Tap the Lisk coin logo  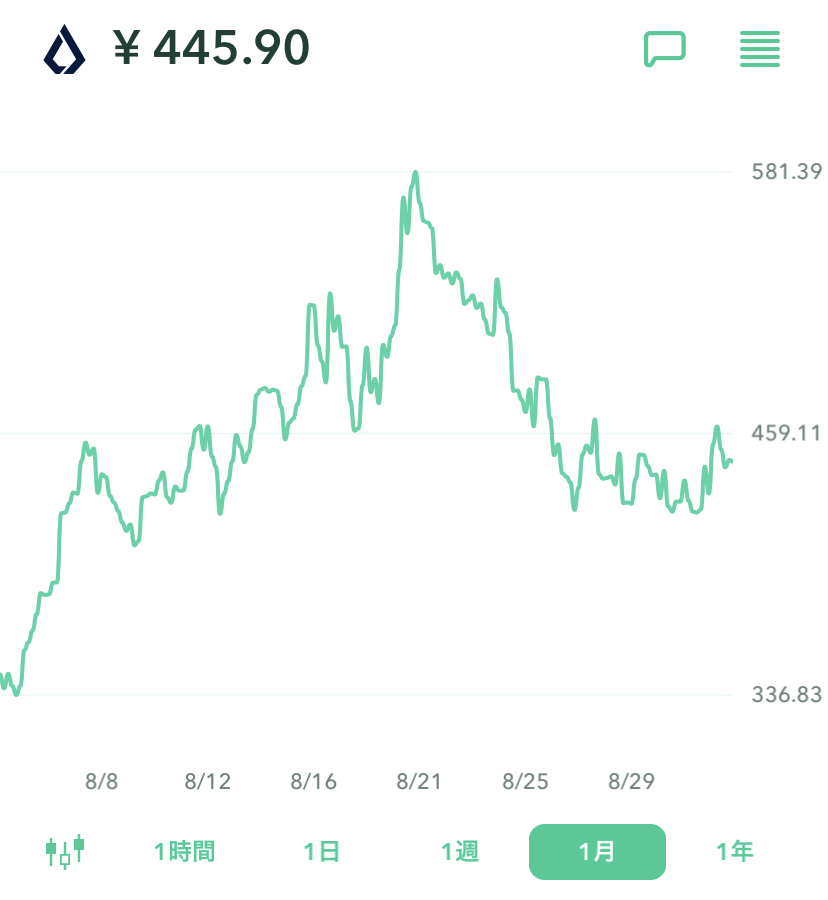click(64, 49)
